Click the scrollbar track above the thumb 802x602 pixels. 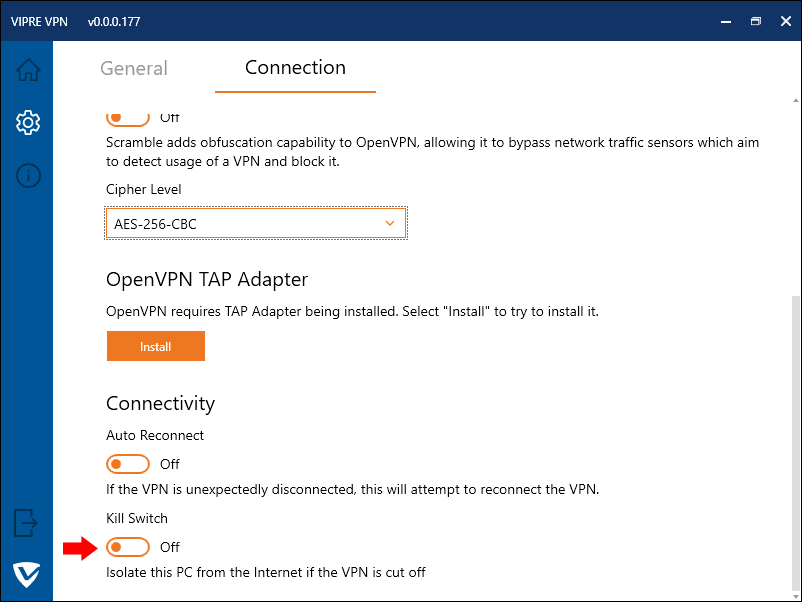795,200
